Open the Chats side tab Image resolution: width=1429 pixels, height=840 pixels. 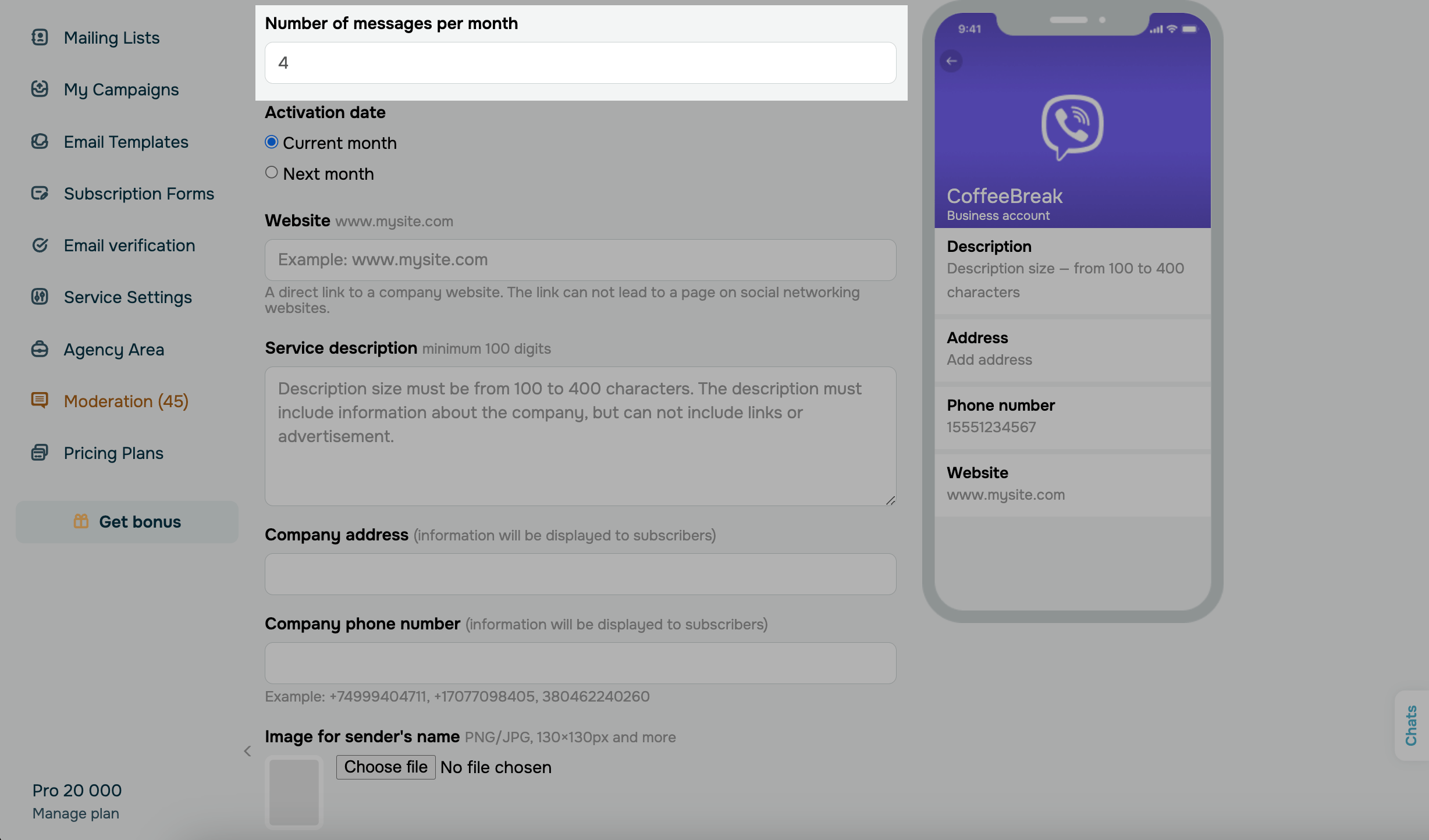click(x=1412, y=725)
